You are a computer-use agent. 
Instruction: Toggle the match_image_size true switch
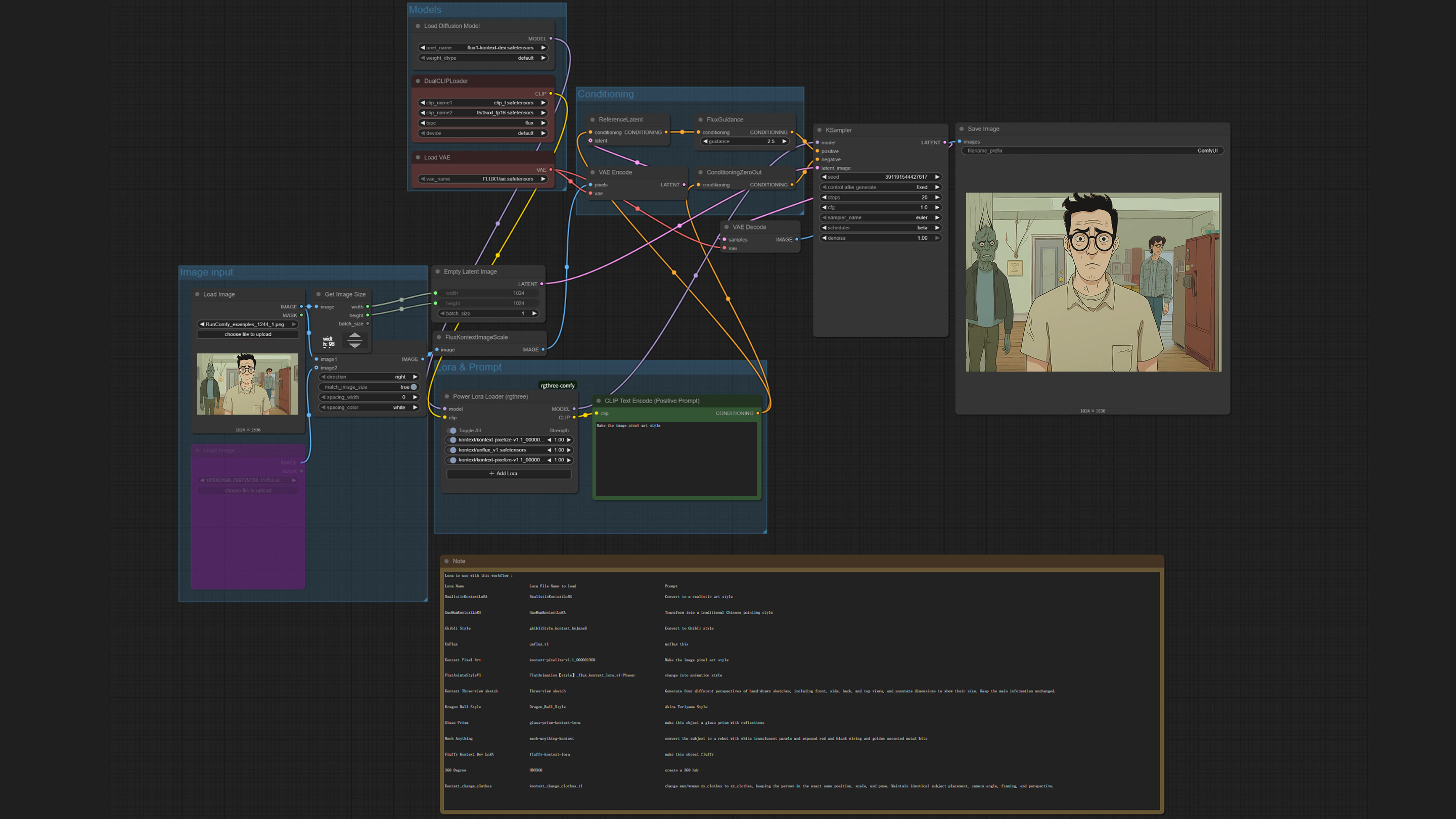413,387
